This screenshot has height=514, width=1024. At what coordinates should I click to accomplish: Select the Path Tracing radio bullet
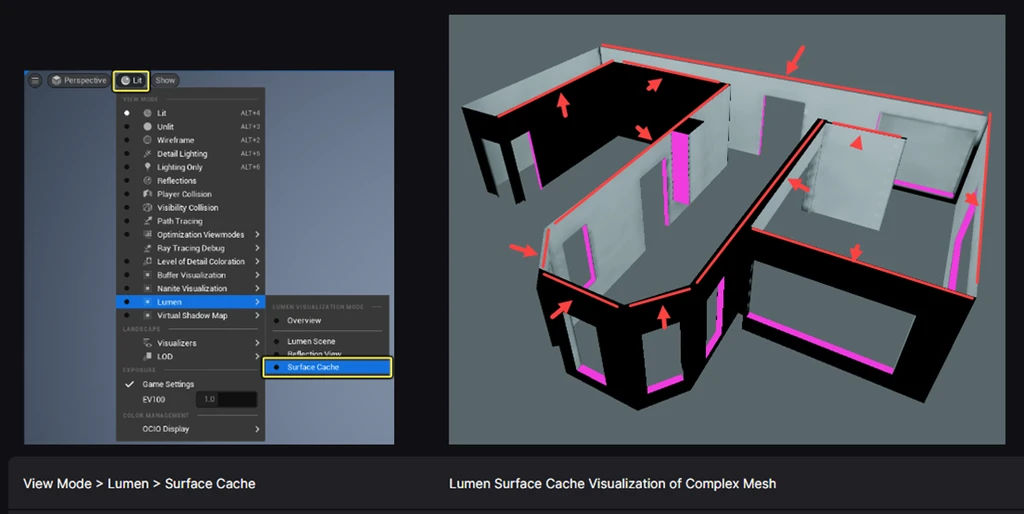[127, 221]
